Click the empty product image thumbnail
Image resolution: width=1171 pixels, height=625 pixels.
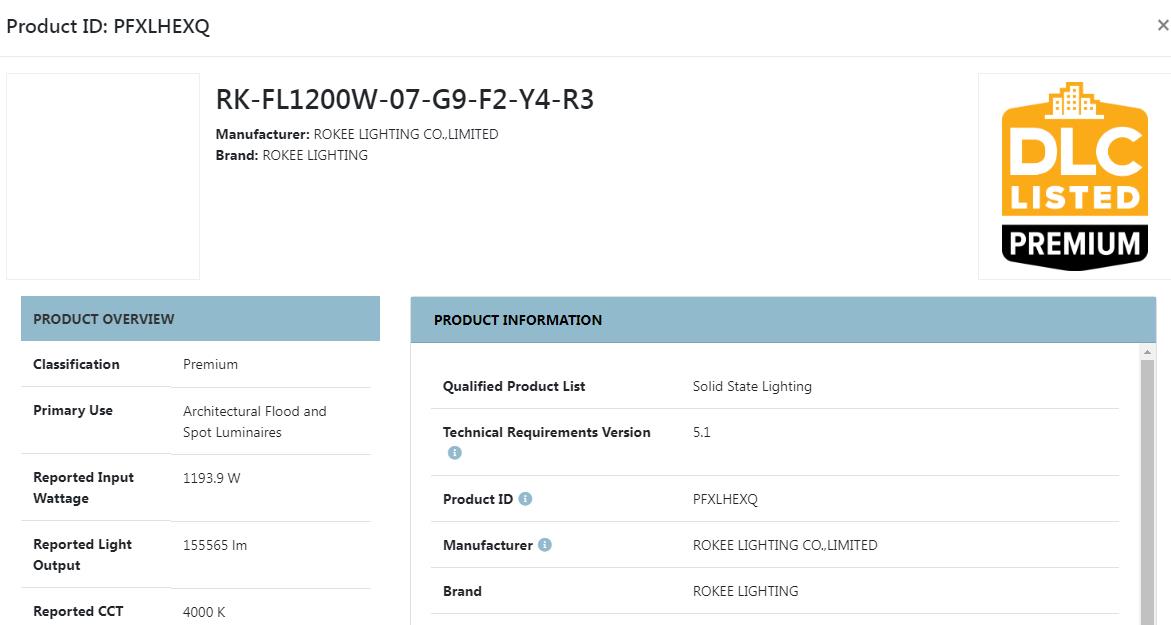click(103, 176)
